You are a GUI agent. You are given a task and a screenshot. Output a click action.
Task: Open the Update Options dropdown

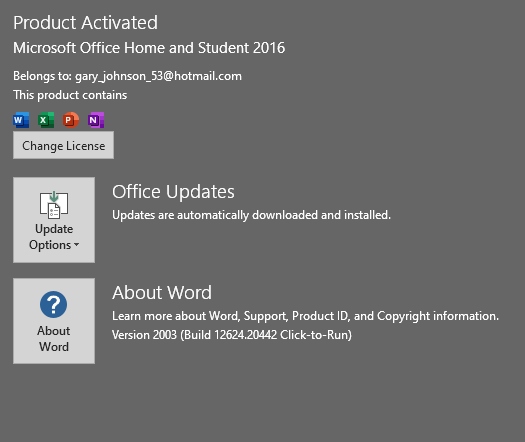54,220
